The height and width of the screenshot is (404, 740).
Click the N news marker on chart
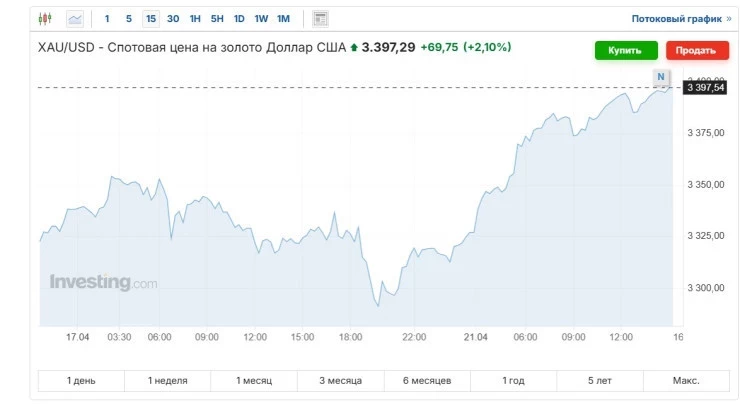[661, 77]
